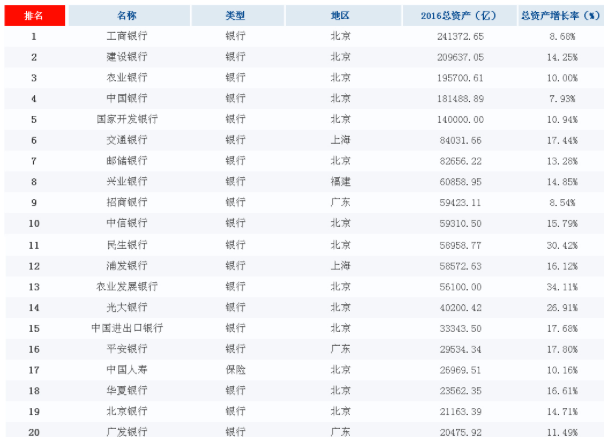The image size is (616, 447).
Task: Click the asset value 59310.50
Action: tap(460, 224)
